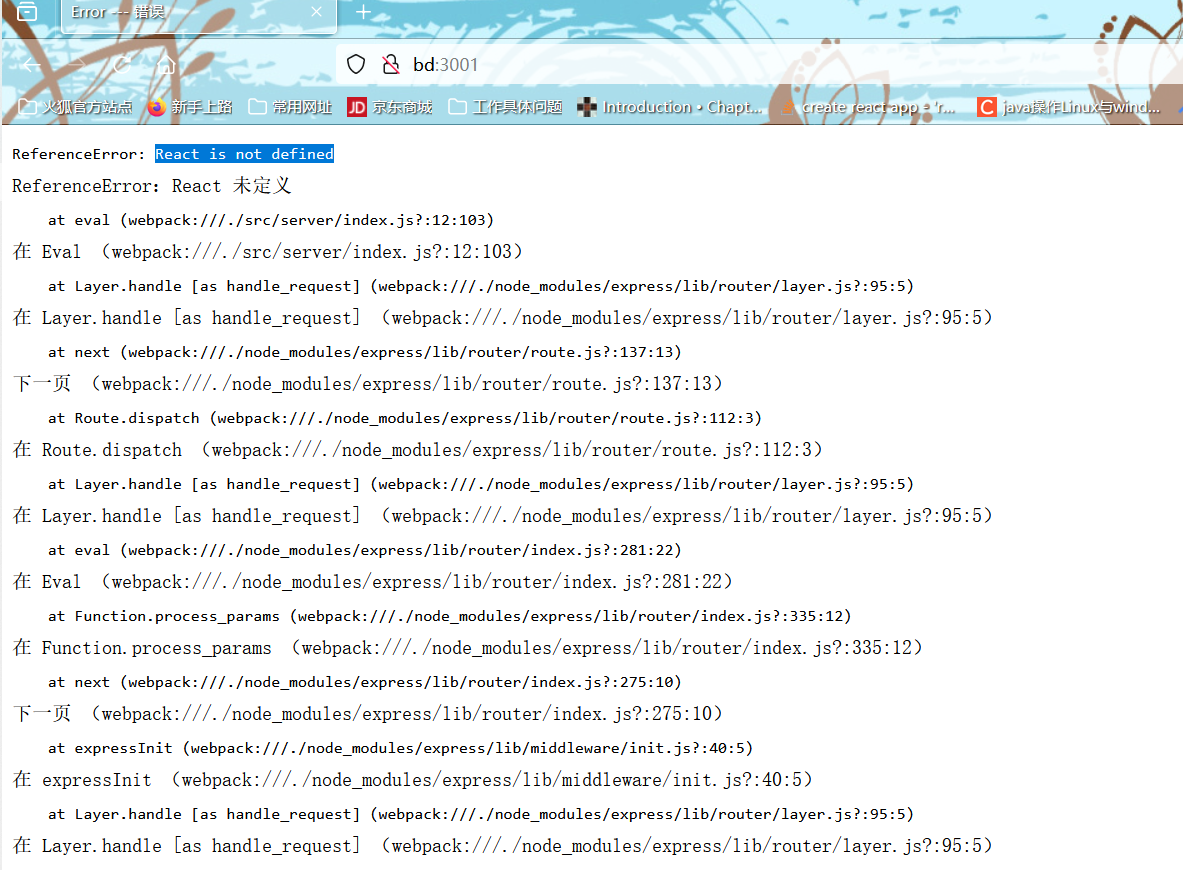1183x870 pixels.
Task: Click the address bar showing bd:3001
Action: 700,65
